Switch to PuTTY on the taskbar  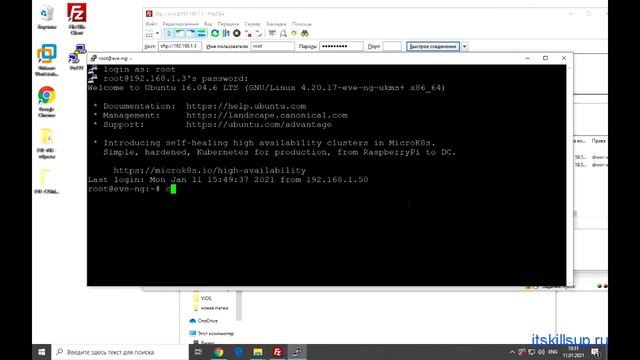[x=297, y=352]
